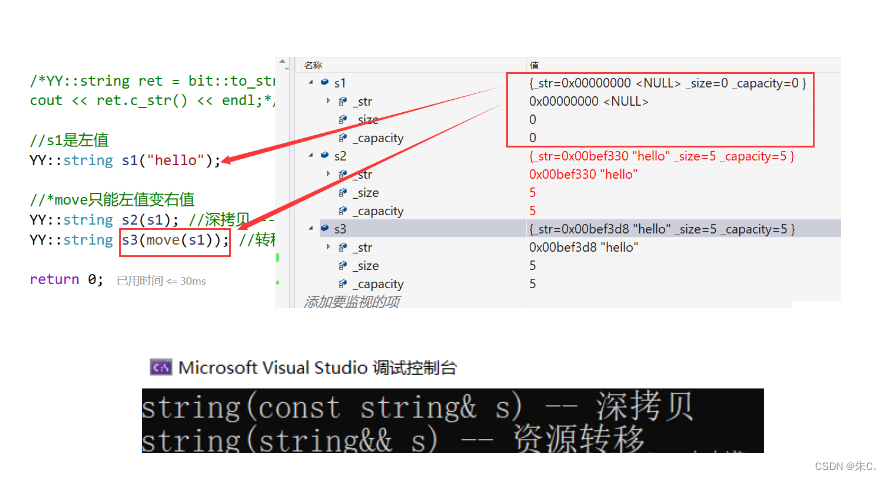Click the _capacity value 5 under s3
Viewport: 891px width, 481px height.
532,284
